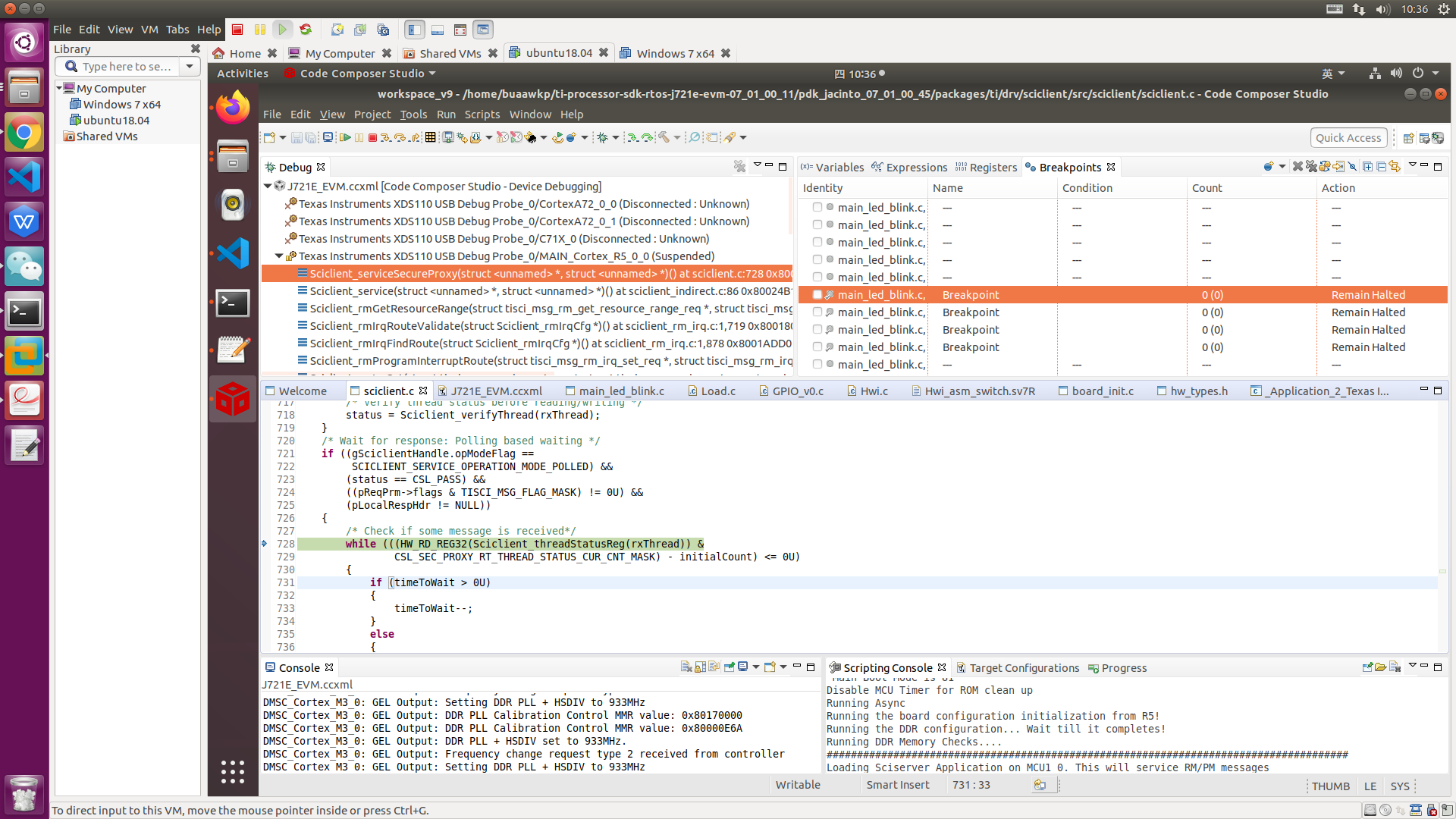The width and height of the screenshot is (1456, 819).
Task: Open Firefox from the Ubuntu dock
Action: [232, 108]
